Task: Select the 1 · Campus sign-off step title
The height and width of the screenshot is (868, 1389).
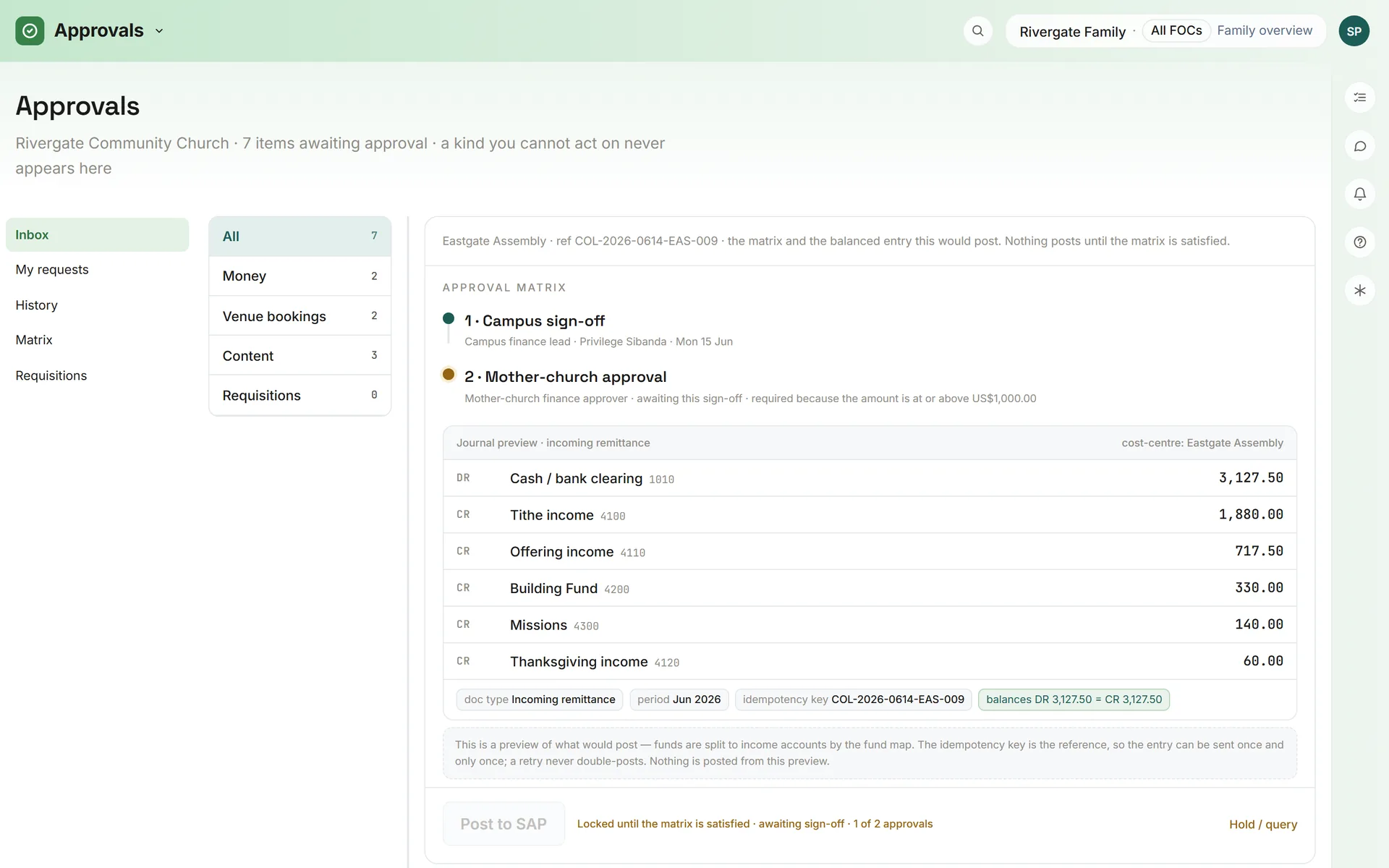Action: click(535, 321)
